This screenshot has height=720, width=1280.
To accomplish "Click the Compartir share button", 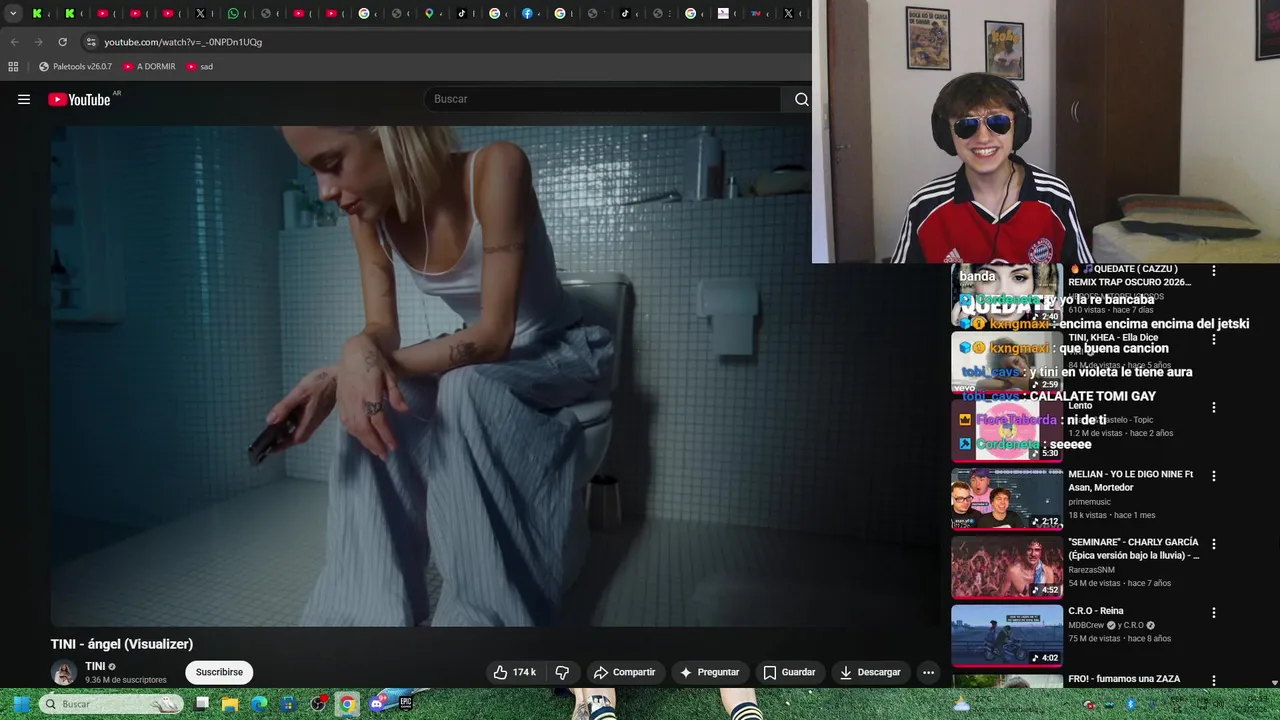I will pyautogui.click(x=624, y=672).
